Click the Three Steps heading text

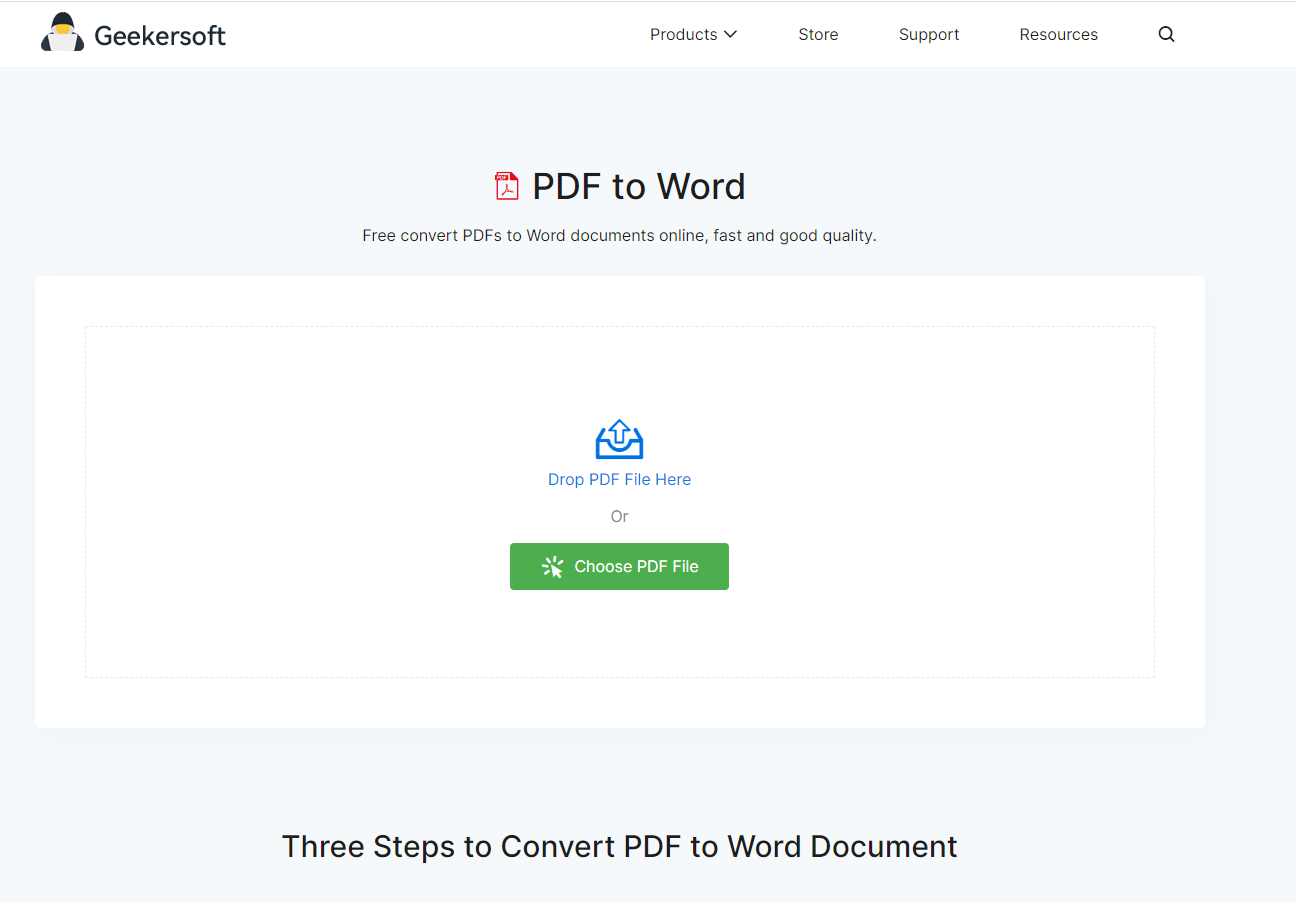(619, 846)
